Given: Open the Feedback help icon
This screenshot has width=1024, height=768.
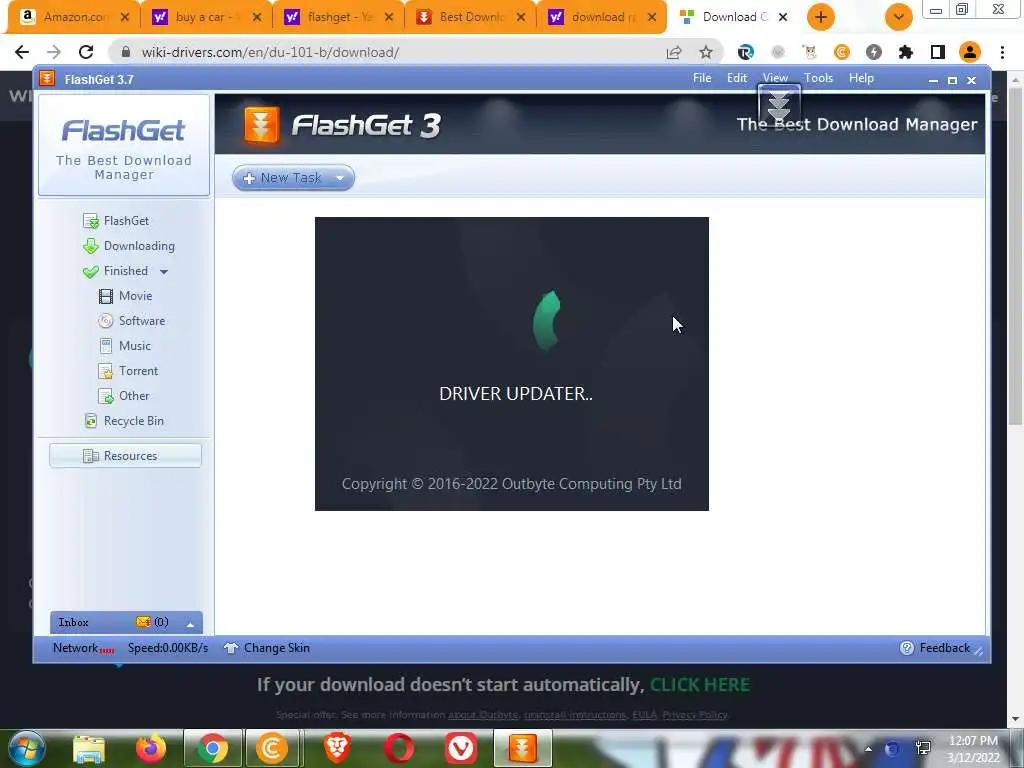Looking at the screenshot, I should click(x=906, y=648).
